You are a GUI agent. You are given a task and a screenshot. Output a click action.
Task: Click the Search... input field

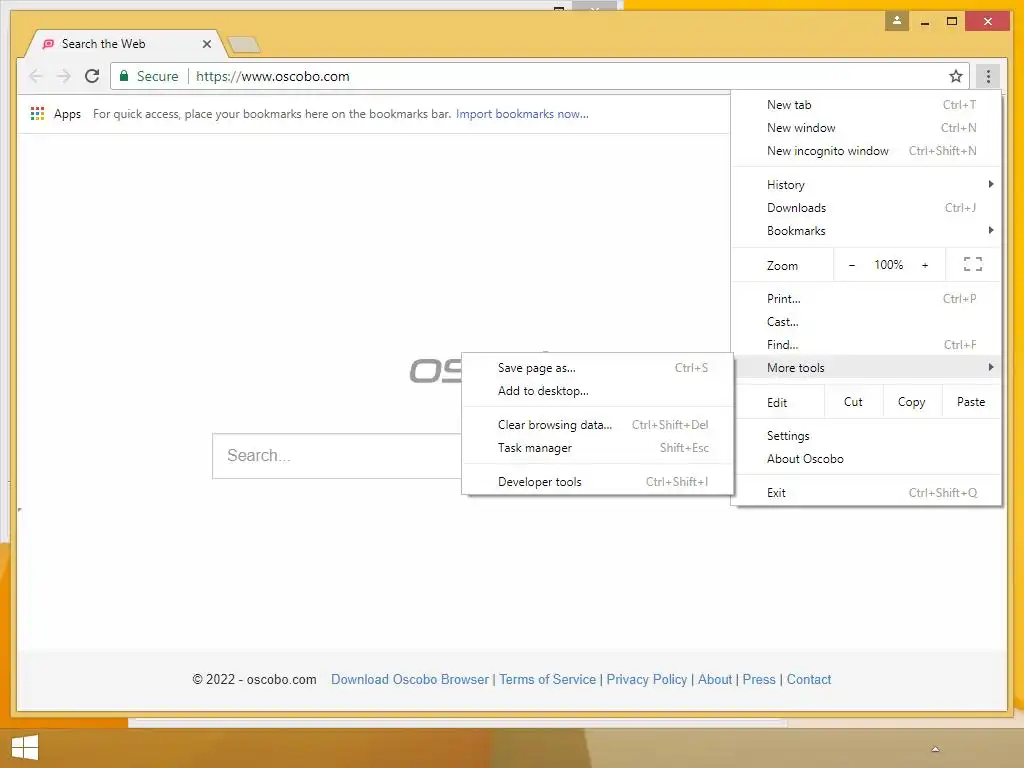(x=337, y=456)
